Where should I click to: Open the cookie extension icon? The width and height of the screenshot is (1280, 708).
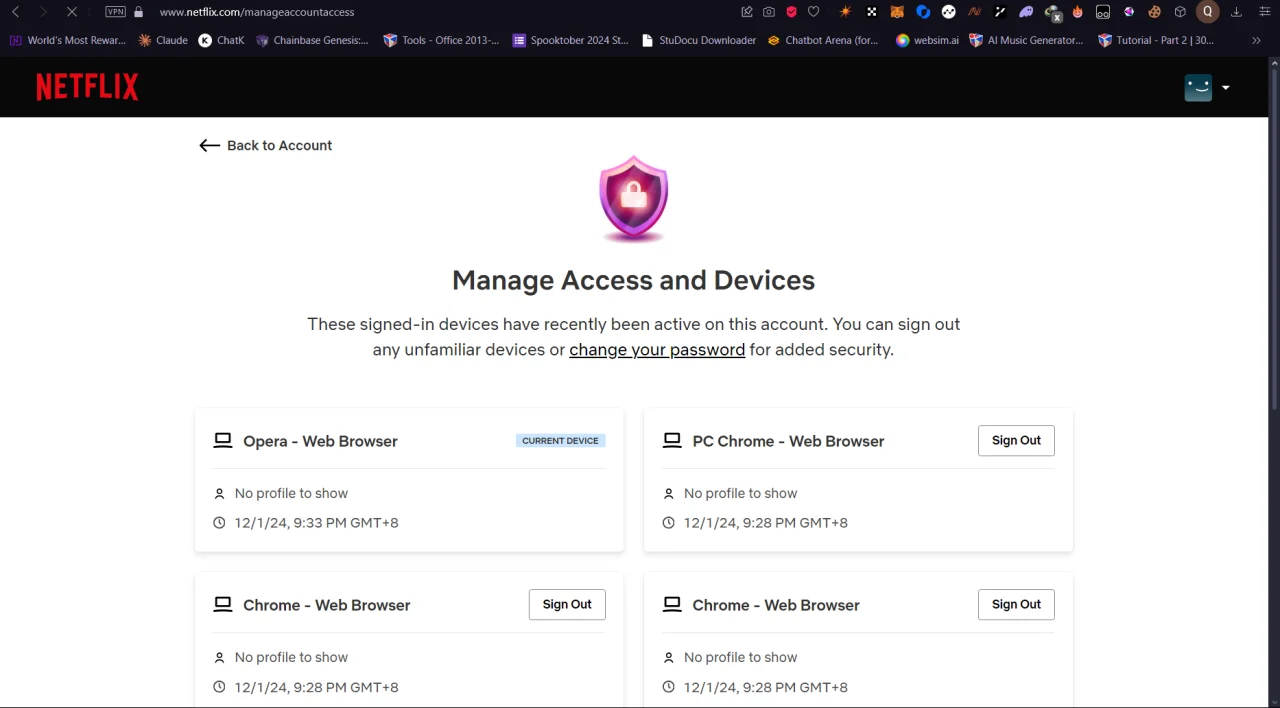(1154, 12)
